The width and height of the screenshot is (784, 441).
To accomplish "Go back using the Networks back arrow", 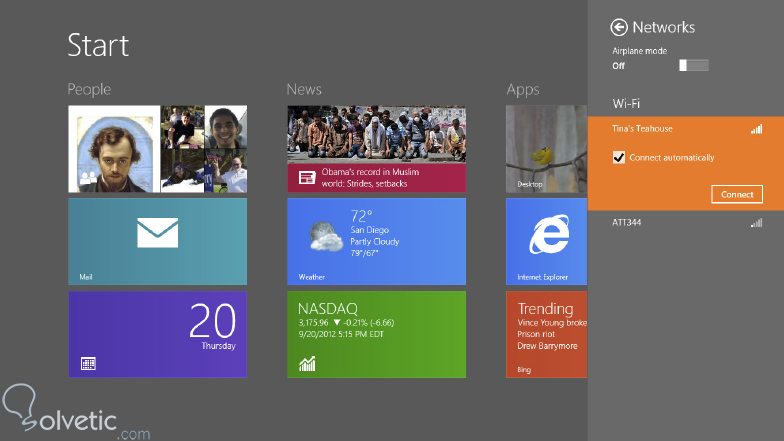I will click(x=619, y=28).
